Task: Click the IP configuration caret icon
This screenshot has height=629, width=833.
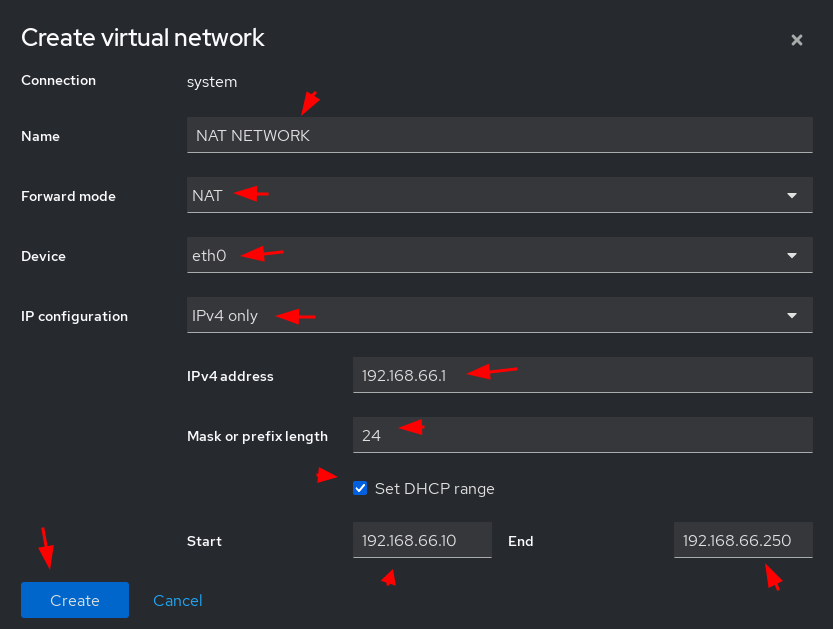Action: tap(792, 316)
